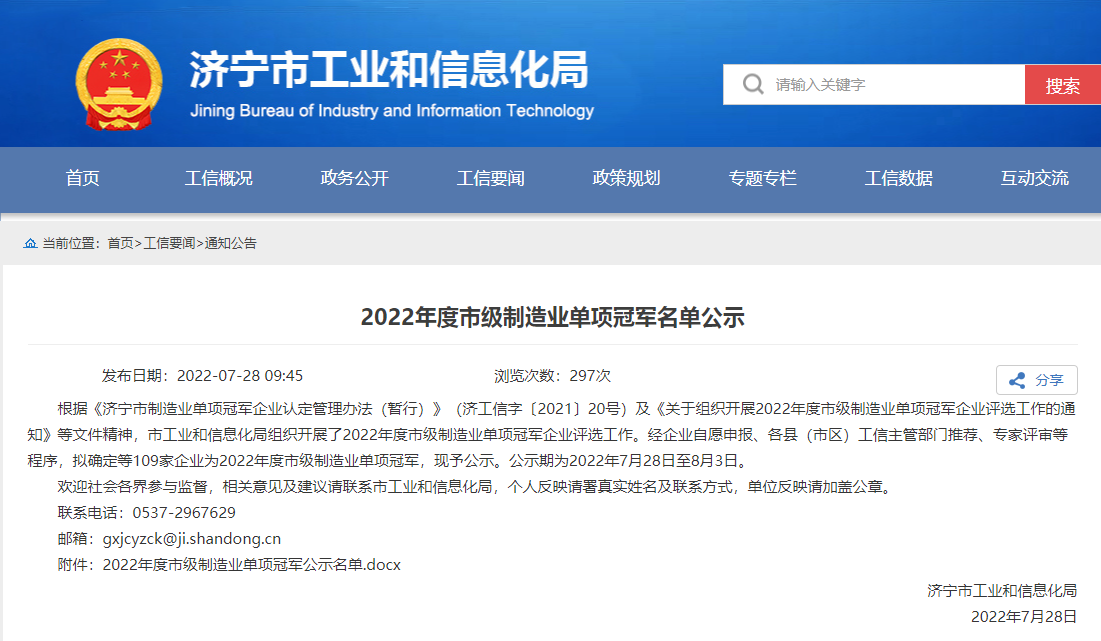Navigate to 专题专栏
The width and height of the screenshot is (1101, 641).
(763, 179)
